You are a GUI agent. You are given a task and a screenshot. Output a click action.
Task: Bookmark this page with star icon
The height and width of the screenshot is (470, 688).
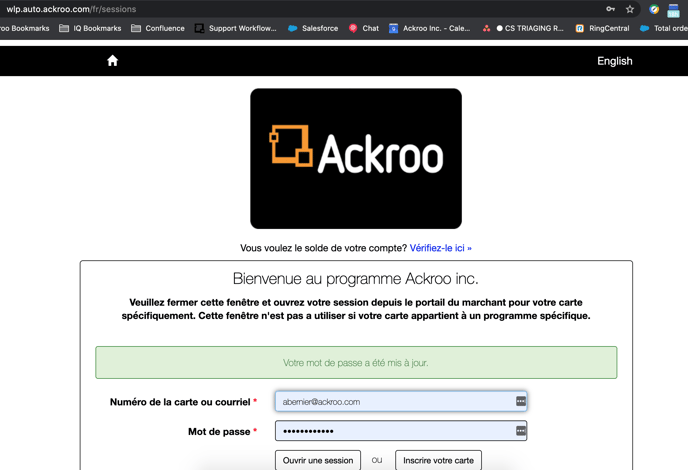pos(630,9)
